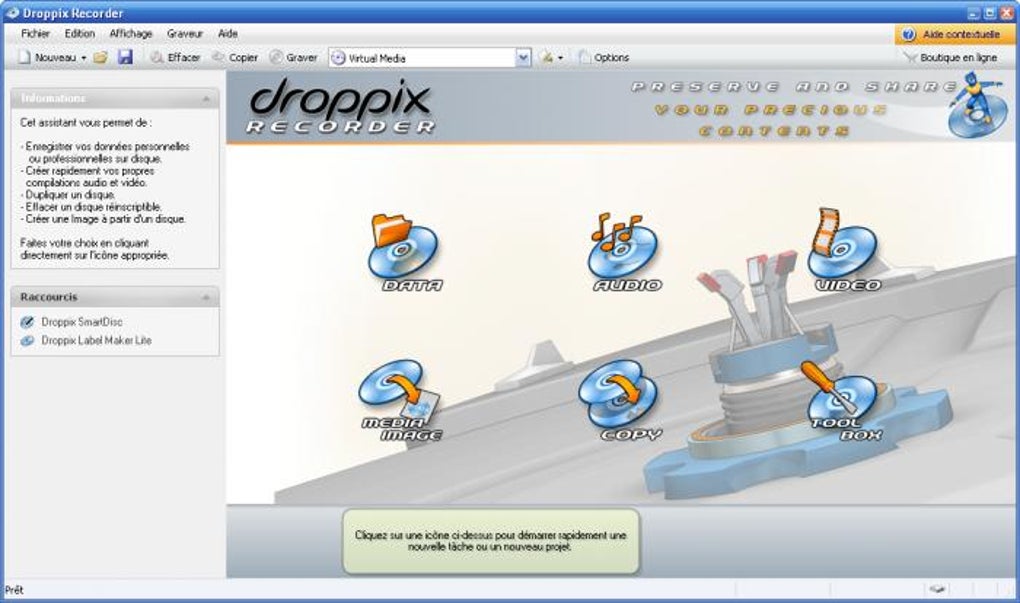1020x603 pixels.
Task: Start a new AUDIO disc project
Action: (625, 253)
